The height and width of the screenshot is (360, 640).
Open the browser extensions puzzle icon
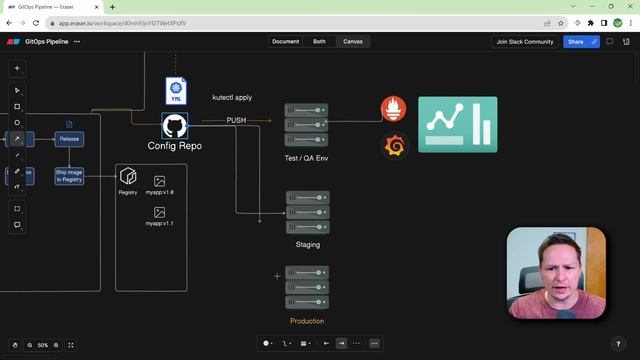pyautogui.click(x=591, y=23)
